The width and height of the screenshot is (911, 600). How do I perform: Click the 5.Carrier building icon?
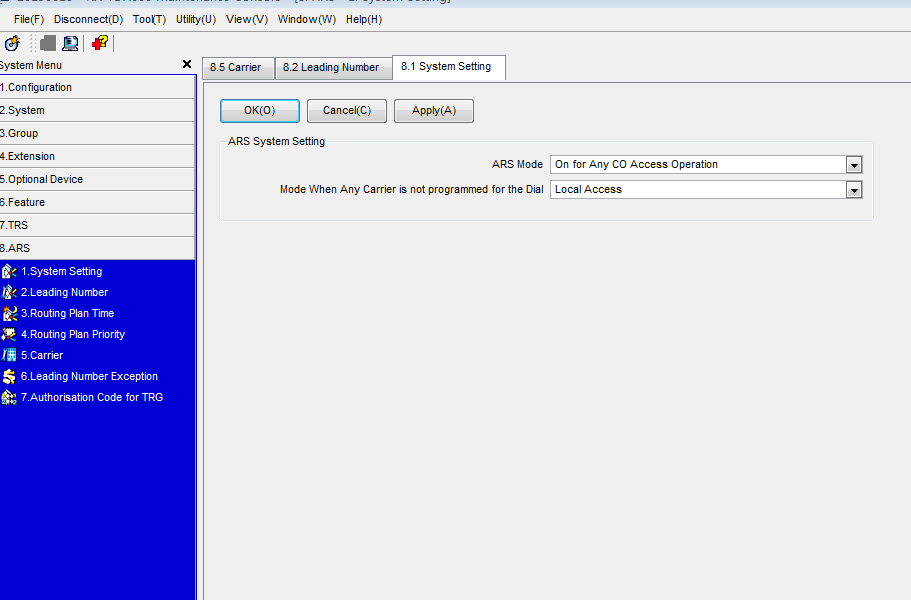click(9, 355)
